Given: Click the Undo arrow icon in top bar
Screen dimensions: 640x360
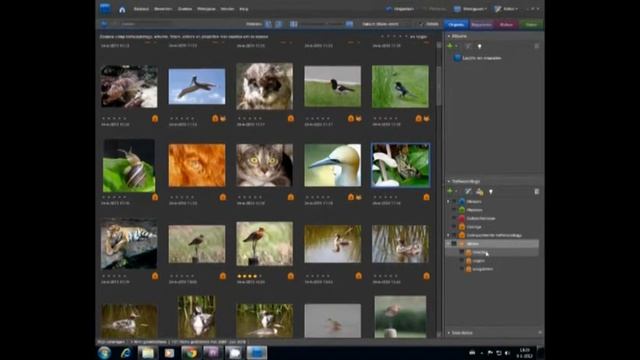Looking at the screenshot, I should (x=389, y=9).
